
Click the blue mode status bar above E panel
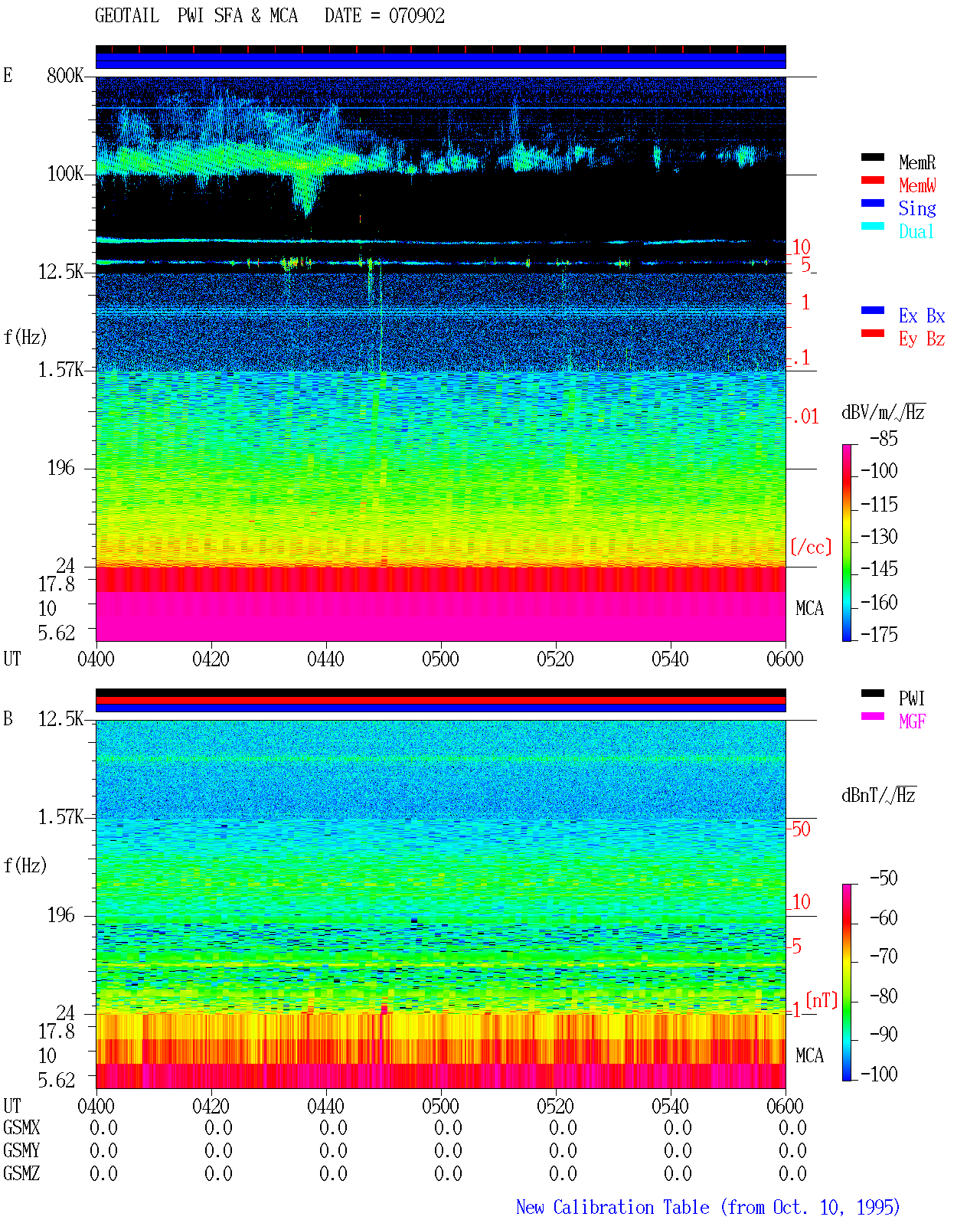pos(440,61)
